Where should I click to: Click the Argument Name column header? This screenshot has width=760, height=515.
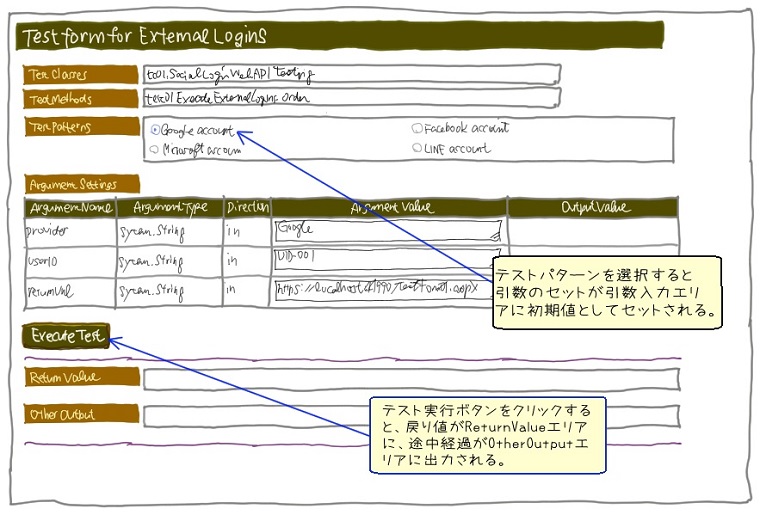pyautogui.click(x=71, y=208)
